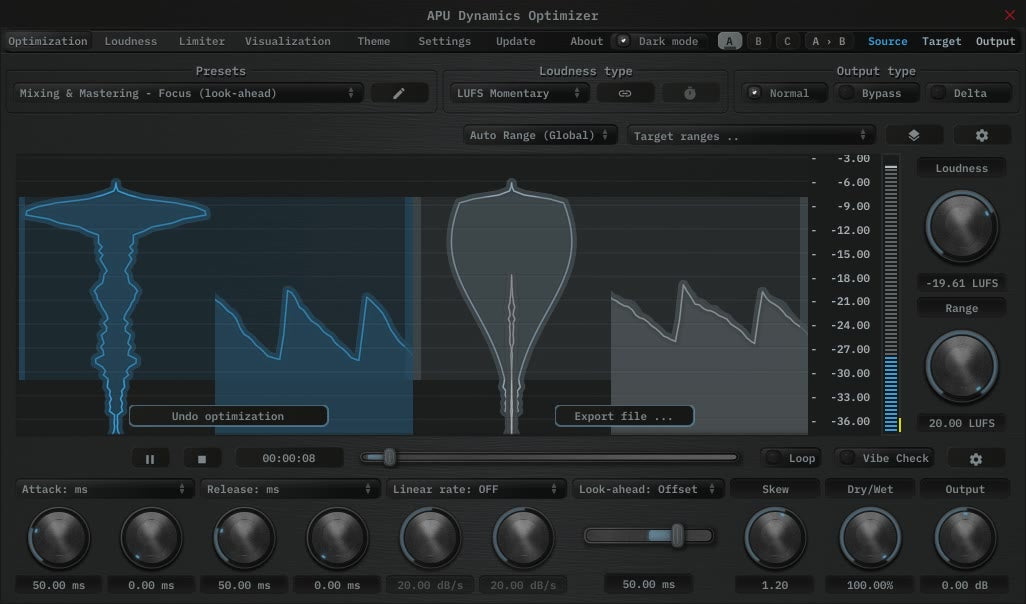1026x604 pixels.
Task: Select the Delta output type
Action: (x=968, y=93)
